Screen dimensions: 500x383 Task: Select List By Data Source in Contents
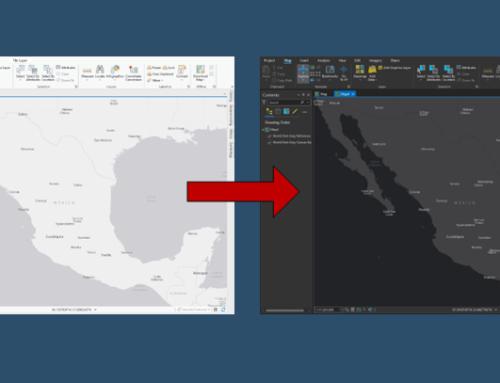[278, 112]
